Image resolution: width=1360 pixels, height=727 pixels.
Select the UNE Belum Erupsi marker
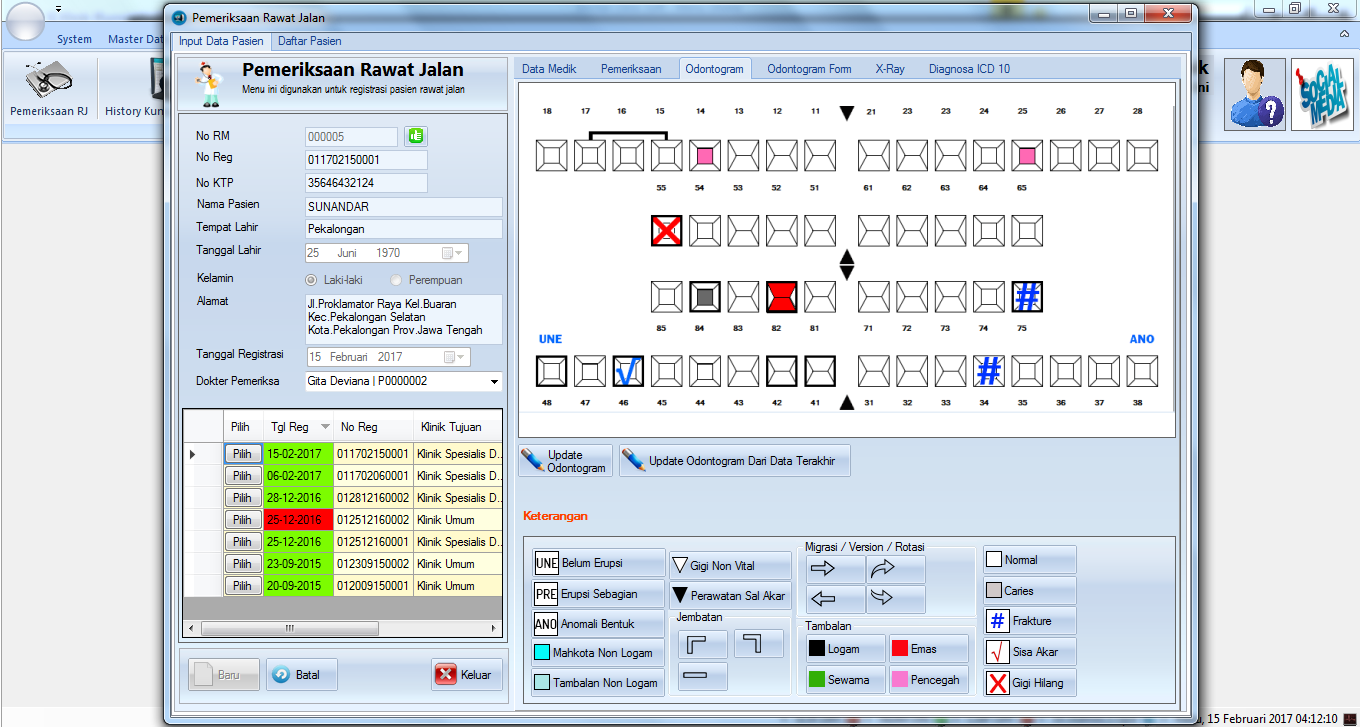coord(597,562)
